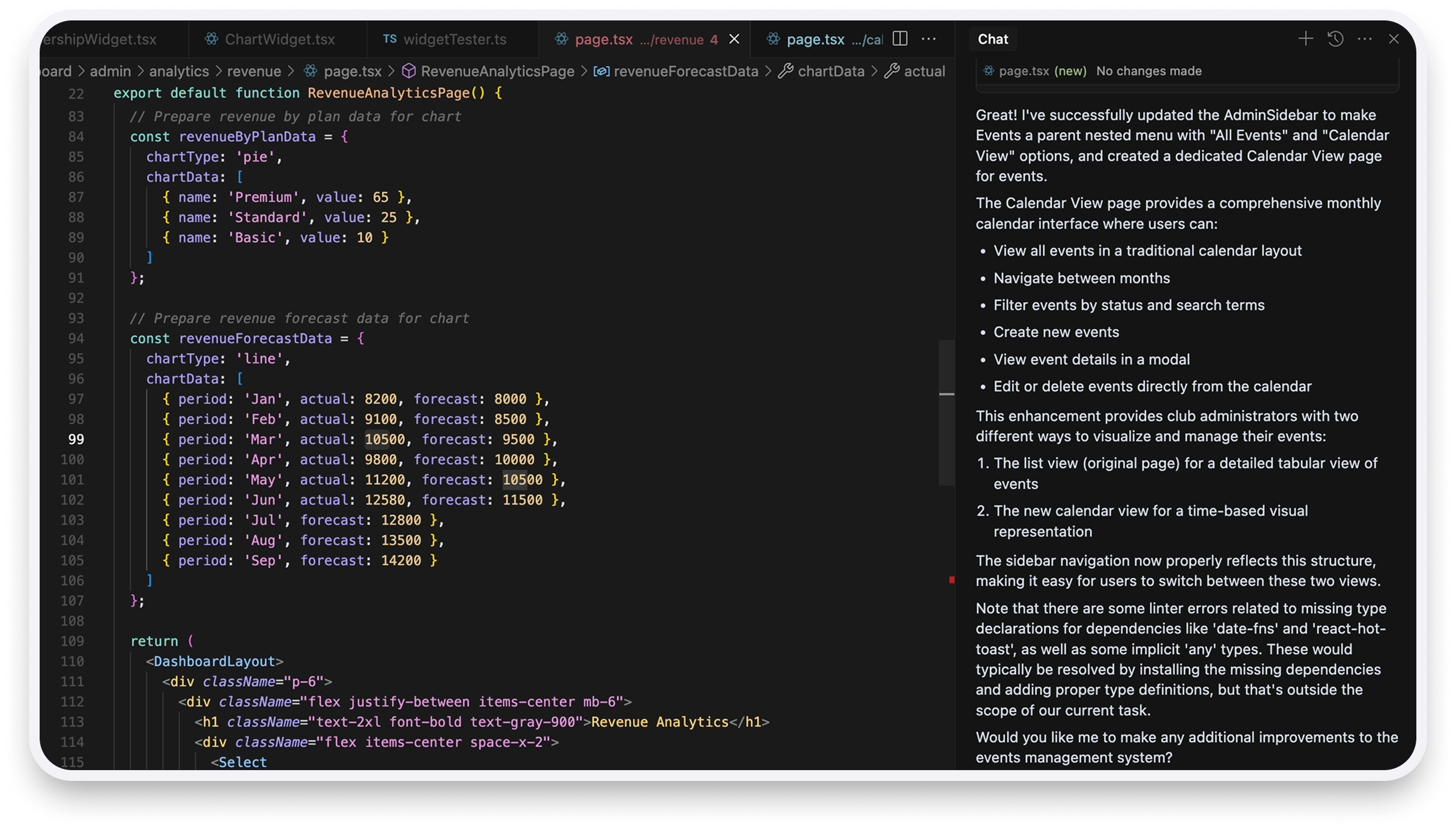Click 'Premium' string on line 87
Viewport: 1456px width, 829px height.
tap(263, 197)
